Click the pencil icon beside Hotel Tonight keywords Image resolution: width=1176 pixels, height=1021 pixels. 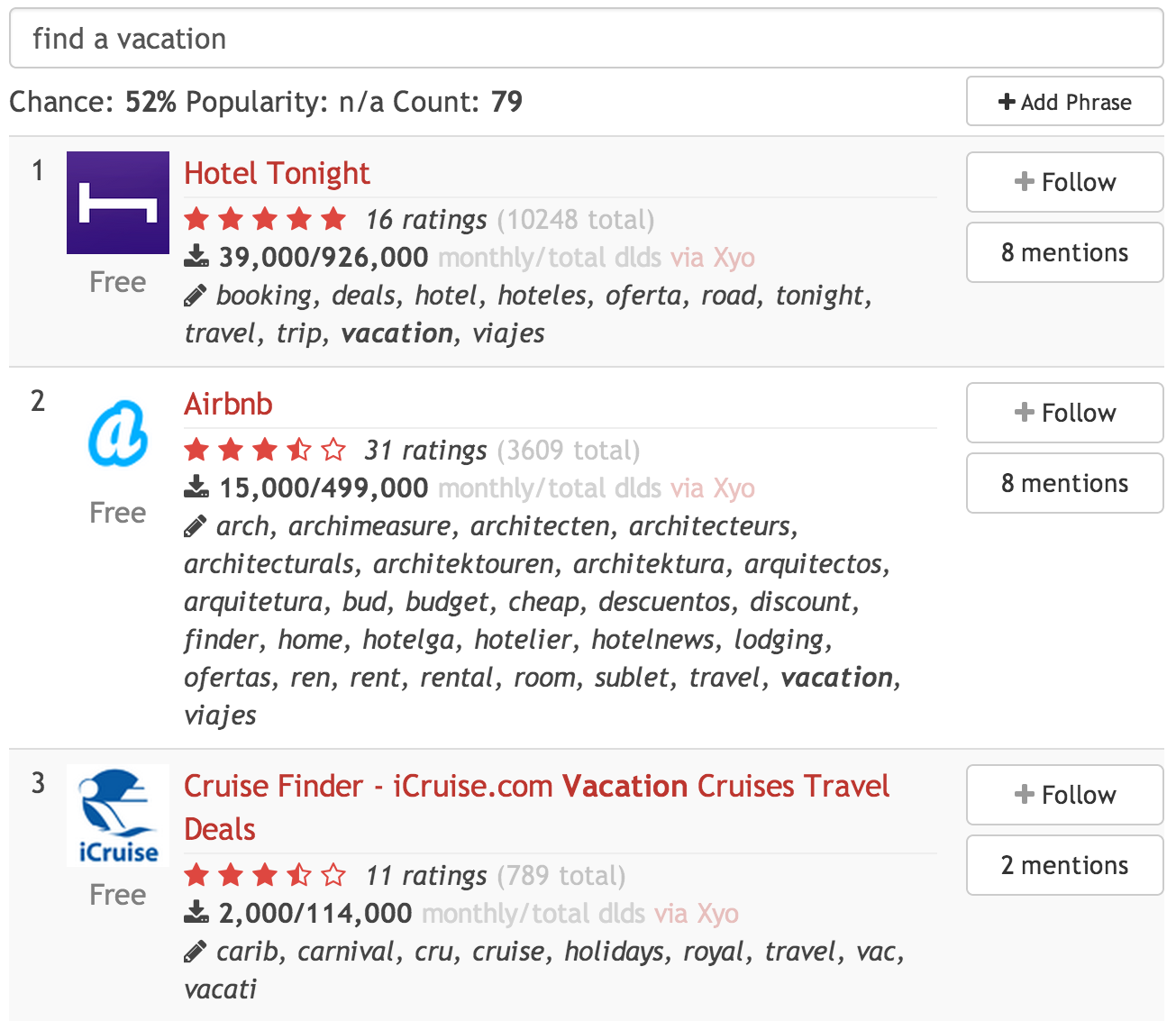195,296
